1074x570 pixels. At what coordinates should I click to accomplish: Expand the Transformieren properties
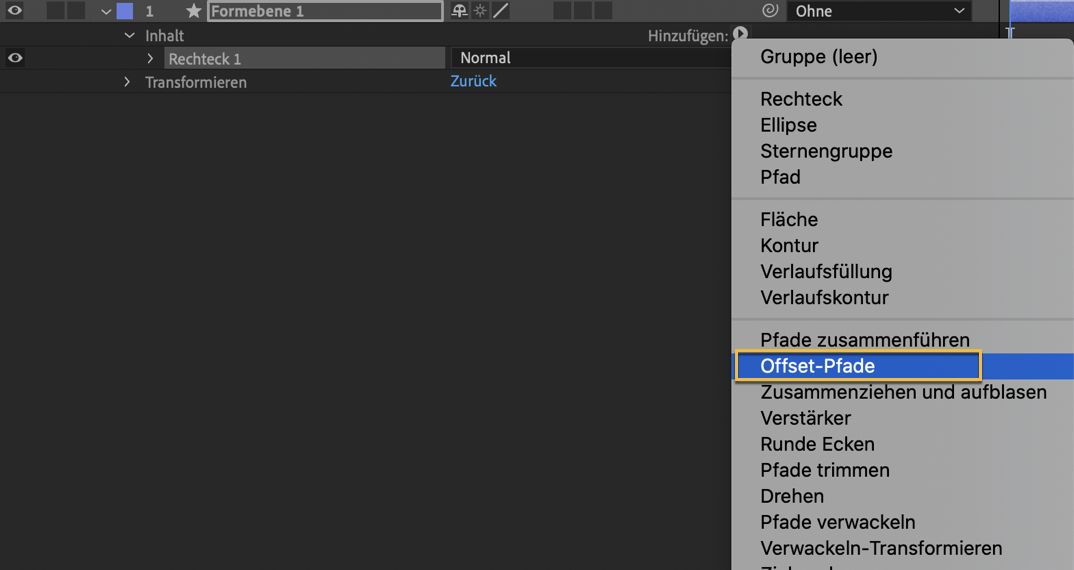(x=127, y=82)
